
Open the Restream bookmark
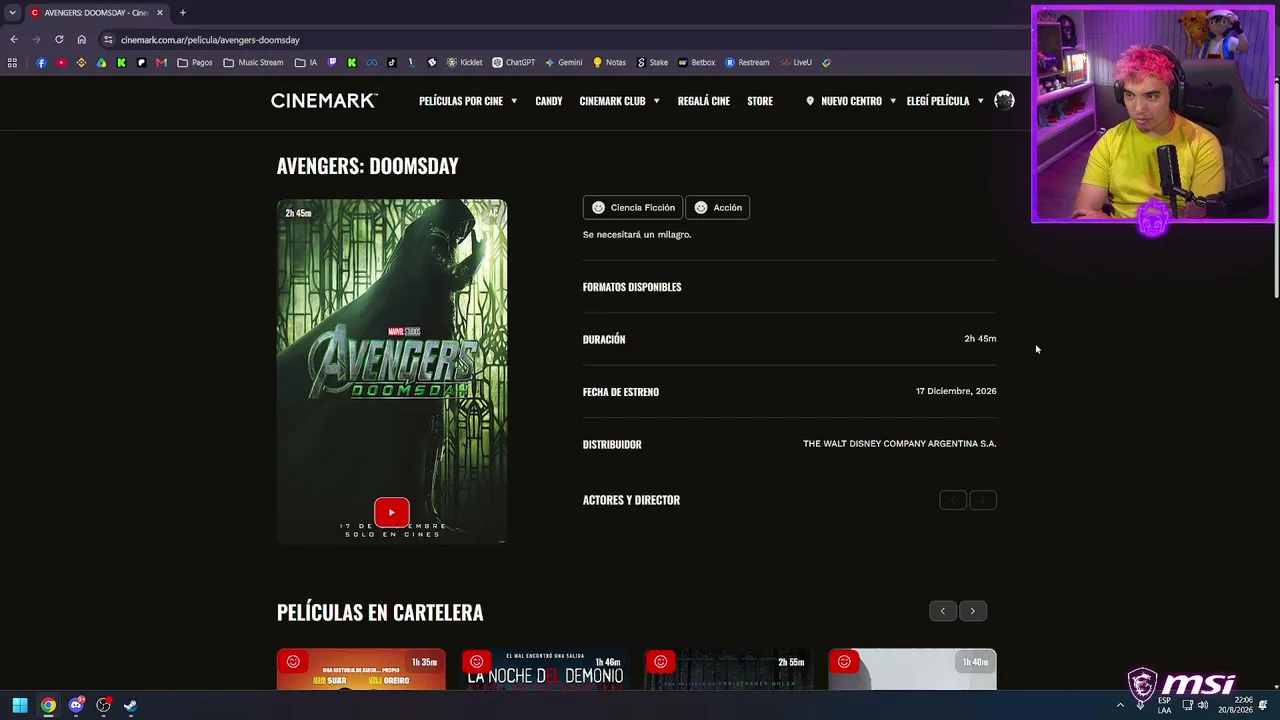point(747,62)
